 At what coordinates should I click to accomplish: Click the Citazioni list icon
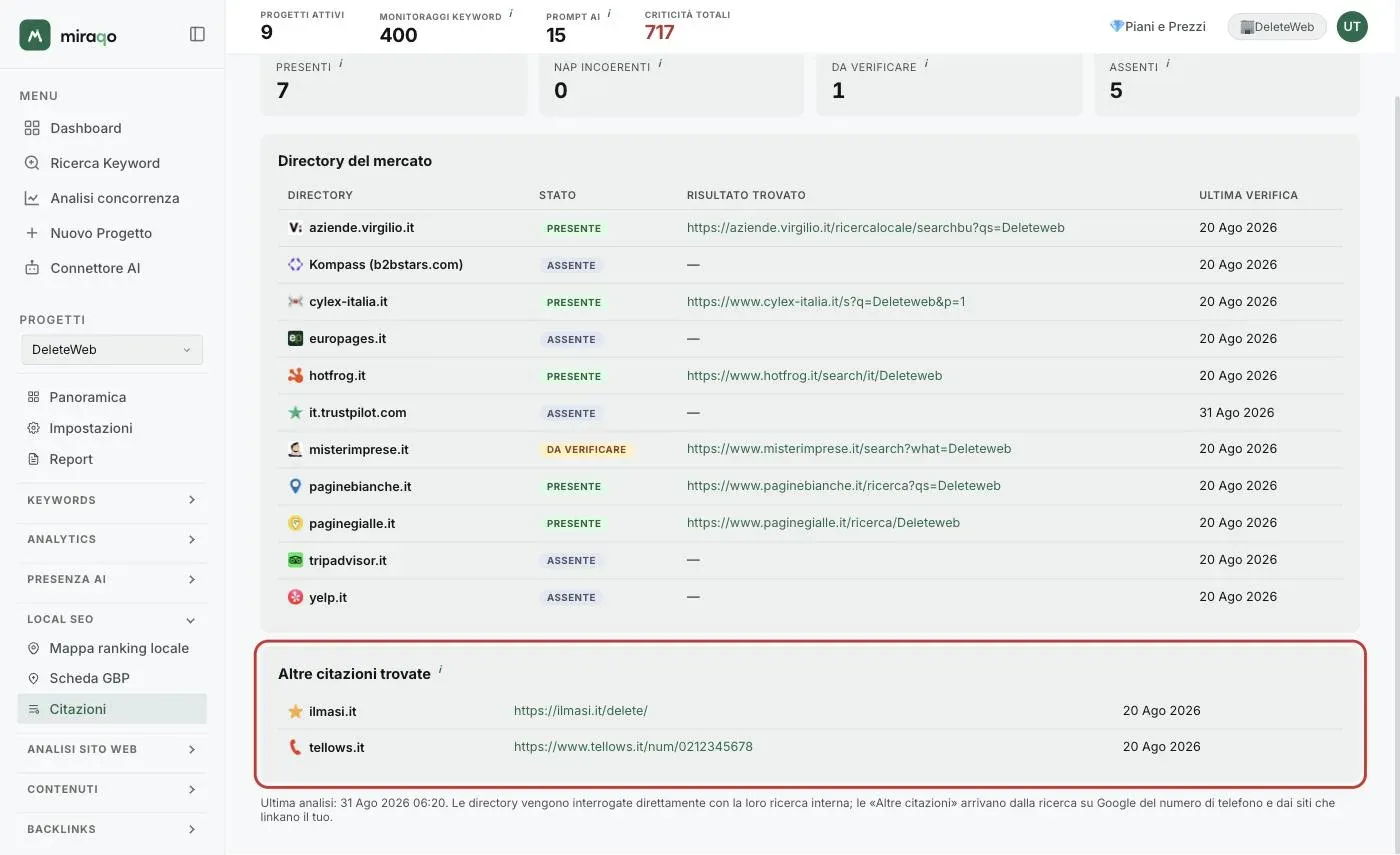[33, 709]
